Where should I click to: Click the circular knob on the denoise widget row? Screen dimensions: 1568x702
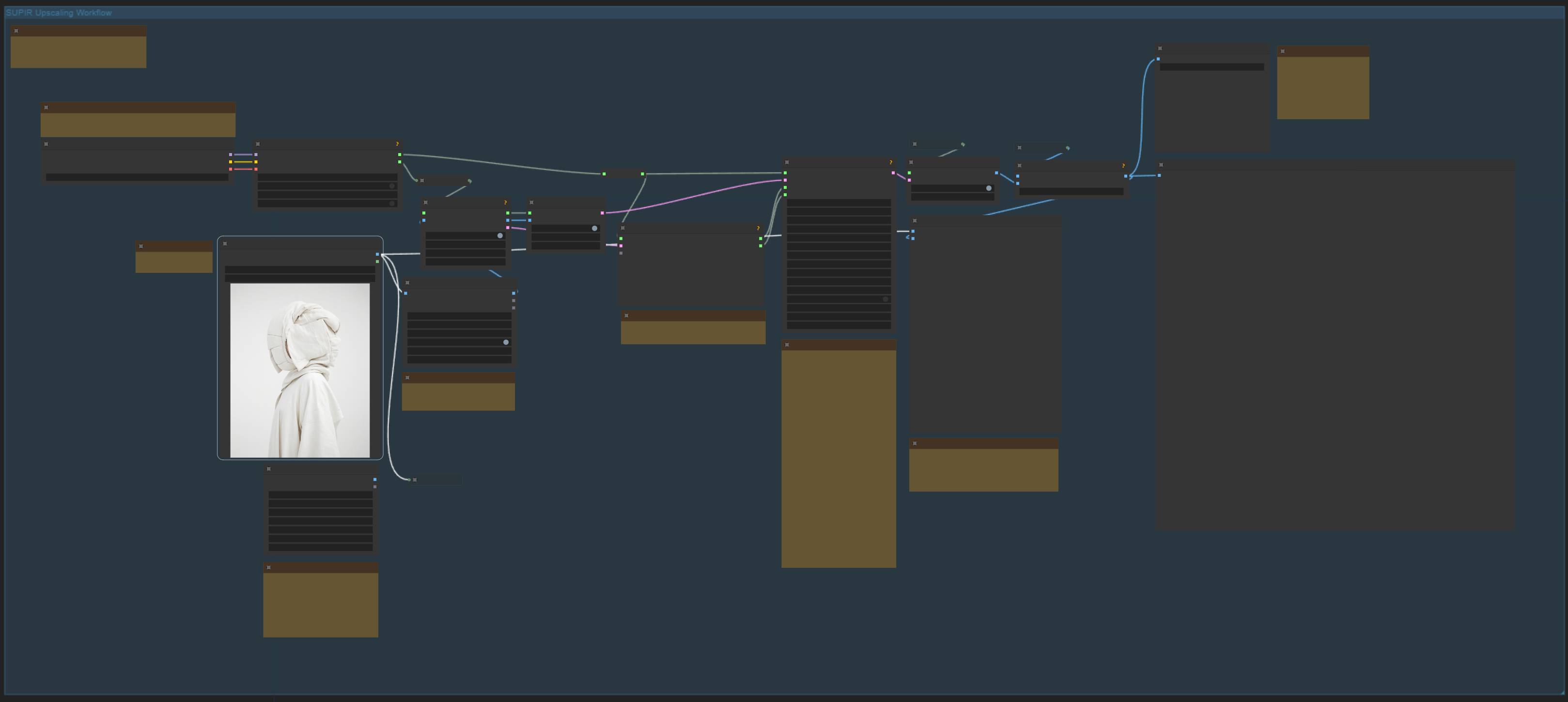coord(885,299)
